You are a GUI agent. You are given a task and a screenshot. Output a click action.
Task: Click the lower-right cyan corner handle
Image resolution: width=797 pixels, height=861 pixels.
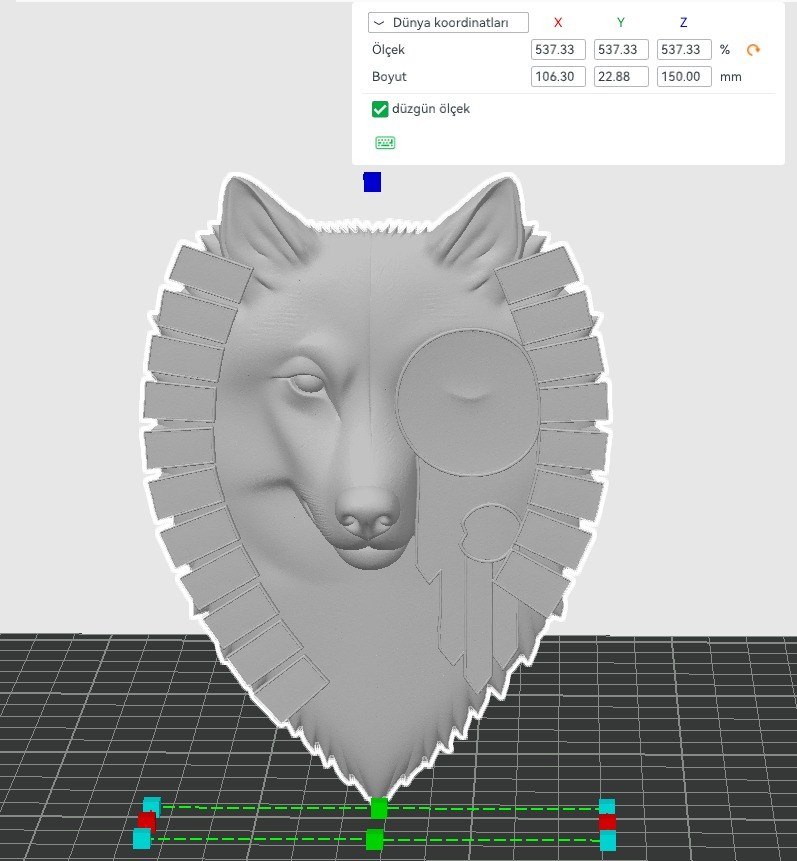coord(608,840)
